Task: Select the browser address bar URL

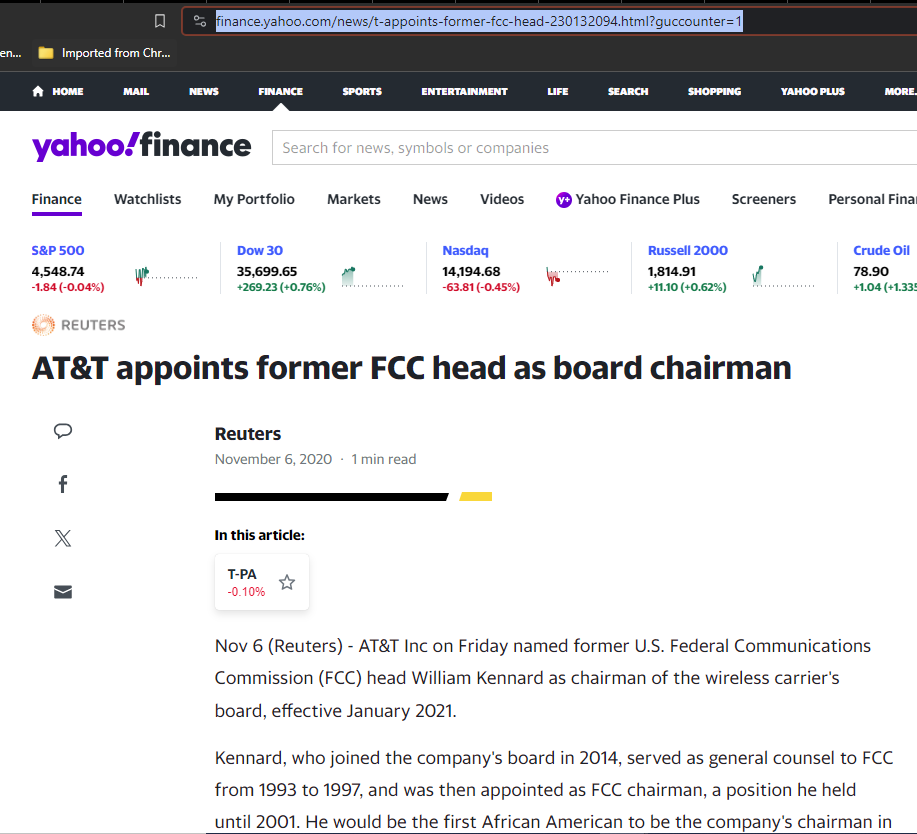Action: click(x=479, y=22)
